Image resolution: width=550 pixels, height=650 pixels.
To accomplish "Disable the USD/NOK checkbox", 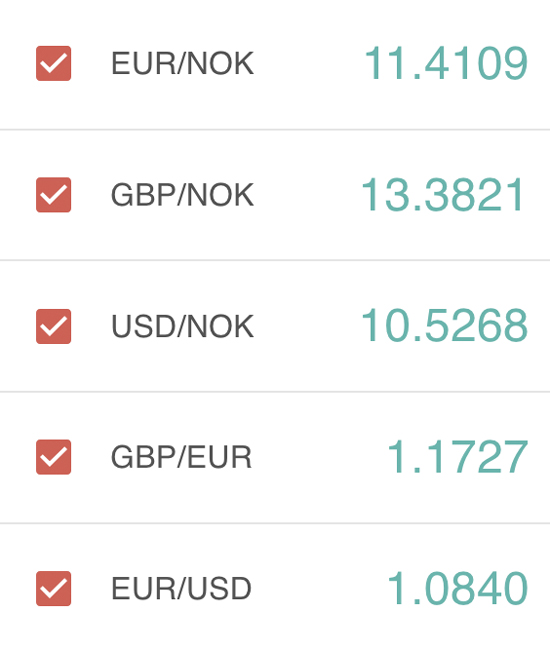I will [x=53, y=326].
